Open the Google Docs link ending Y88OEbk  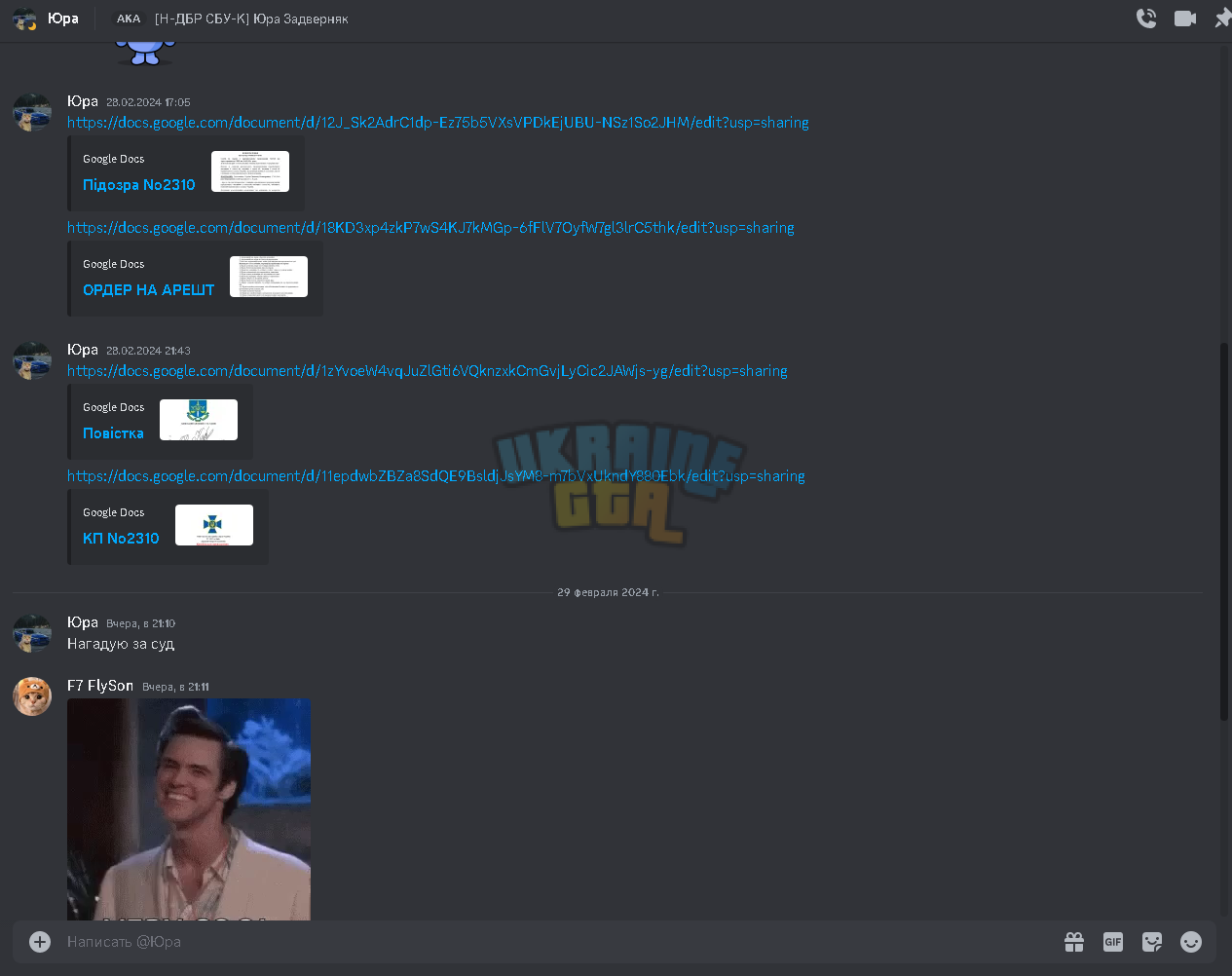pos(435,476)
